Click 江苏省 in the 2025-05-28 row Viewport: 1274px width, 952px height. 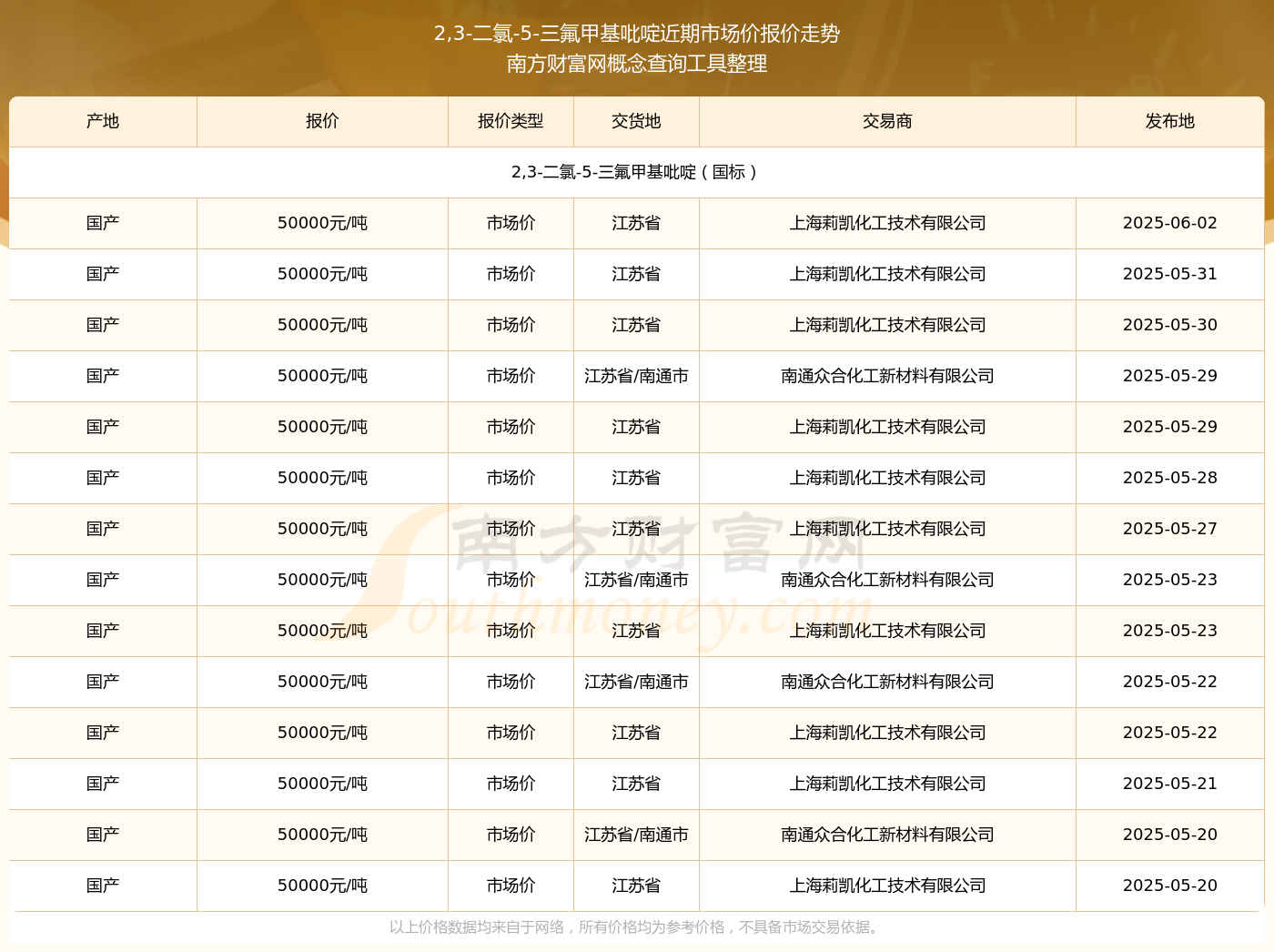click(x=636, y=478)
